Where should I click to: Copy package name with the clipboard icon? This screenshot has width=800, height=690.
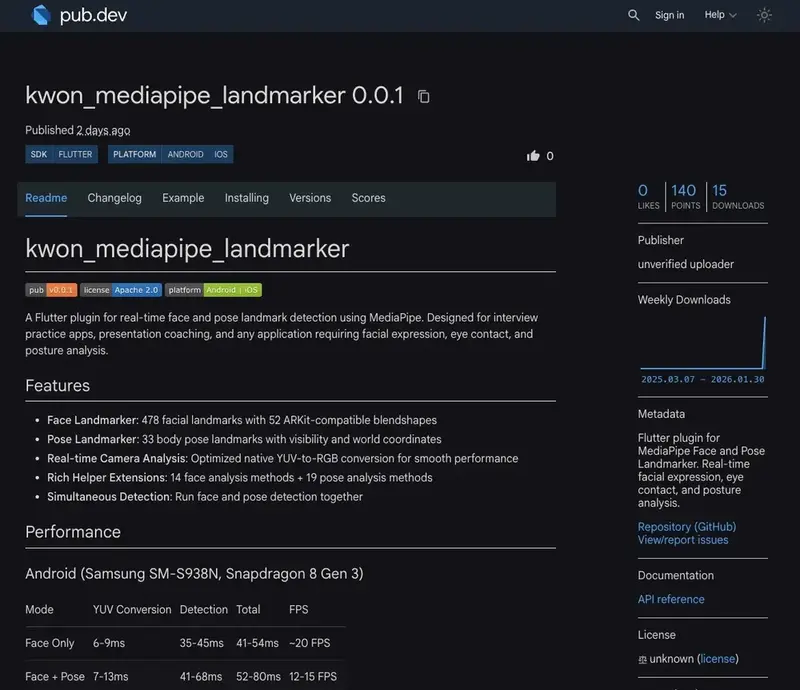coord(423,96)
